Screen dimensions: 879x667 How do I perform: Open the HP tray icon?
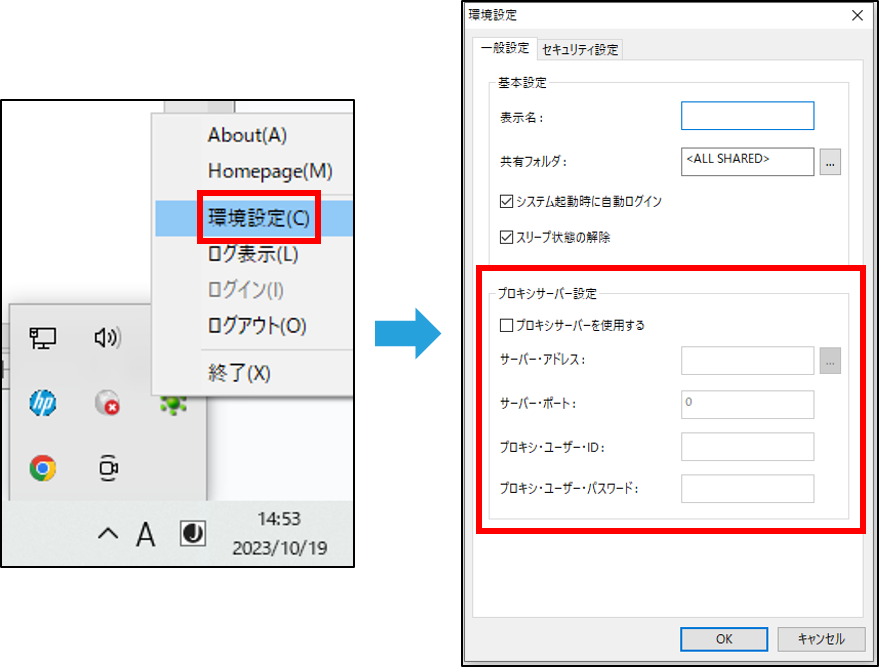pos(43,402)
